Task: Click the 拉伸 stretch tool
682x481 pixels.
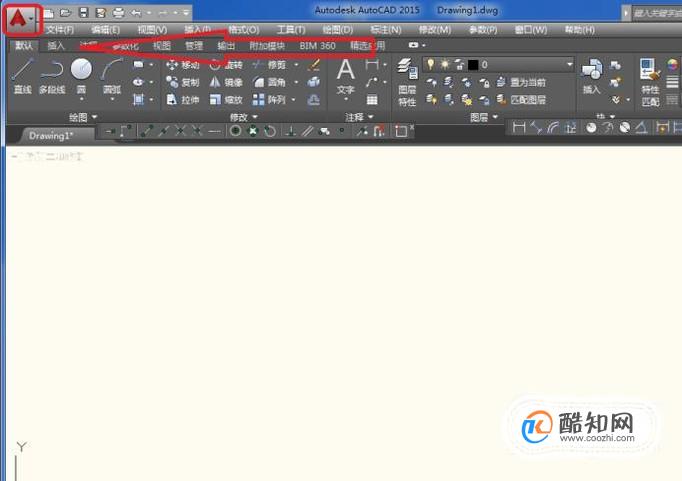Action: click(x=183, y=100)
